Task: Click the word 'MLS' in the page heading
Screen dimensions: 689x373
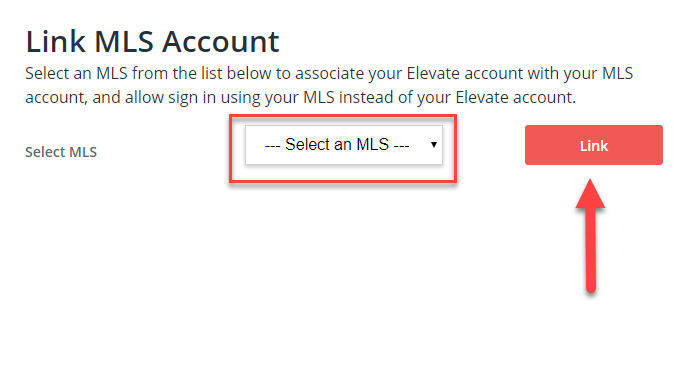Action: [x=124, y=42]
